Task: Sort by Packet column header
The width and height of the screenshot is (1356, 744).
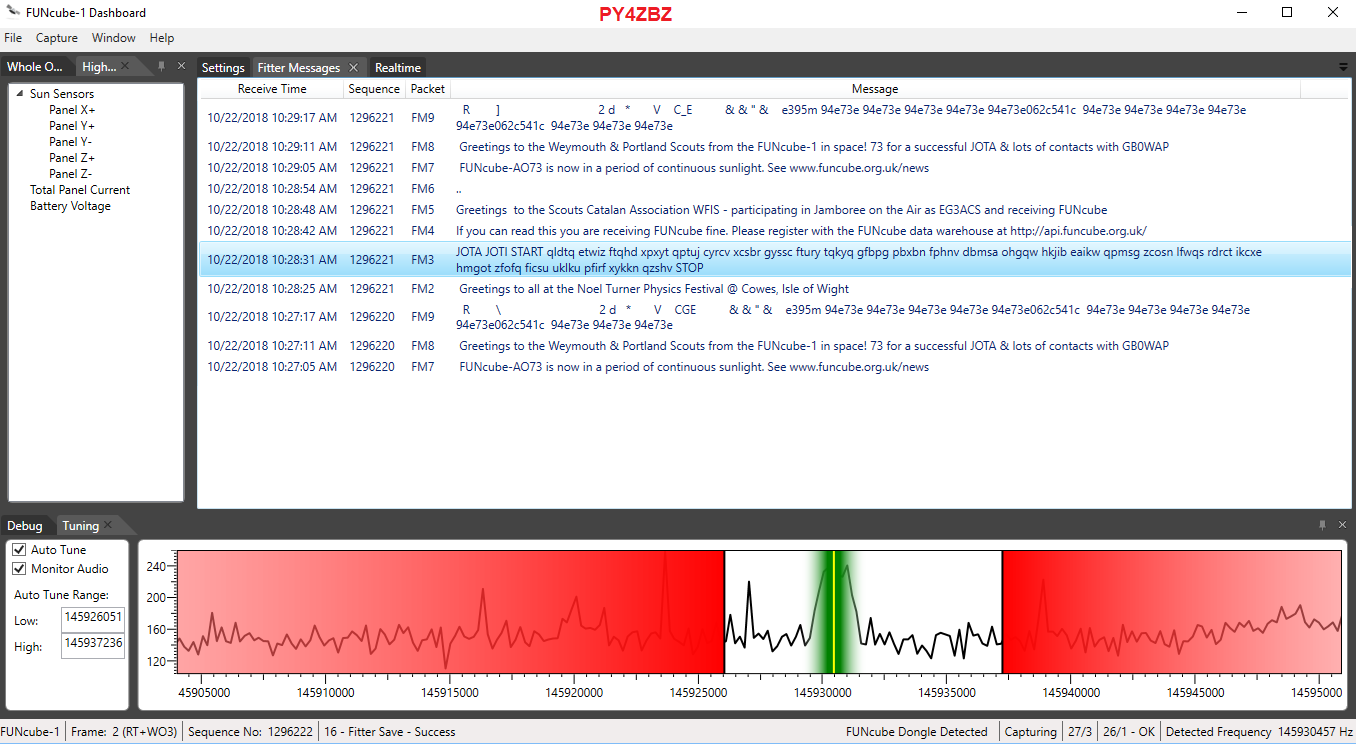Action: pyautogui.click(x=428, y=89)
